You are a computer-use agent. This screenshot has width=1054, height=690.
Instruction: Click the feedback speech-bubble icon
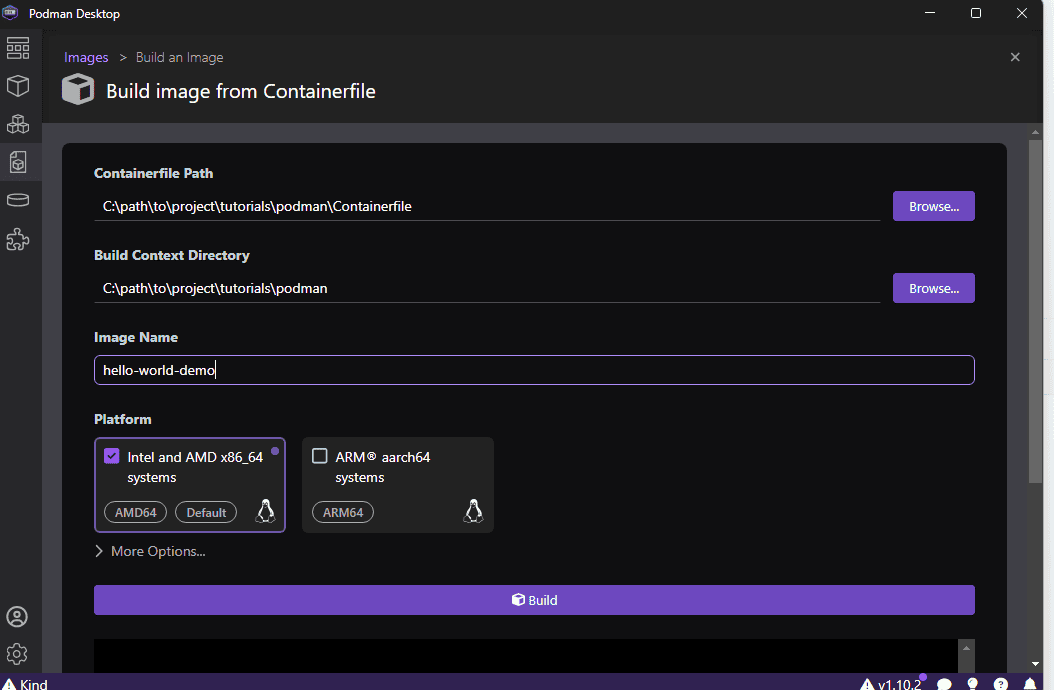(944, 684)
